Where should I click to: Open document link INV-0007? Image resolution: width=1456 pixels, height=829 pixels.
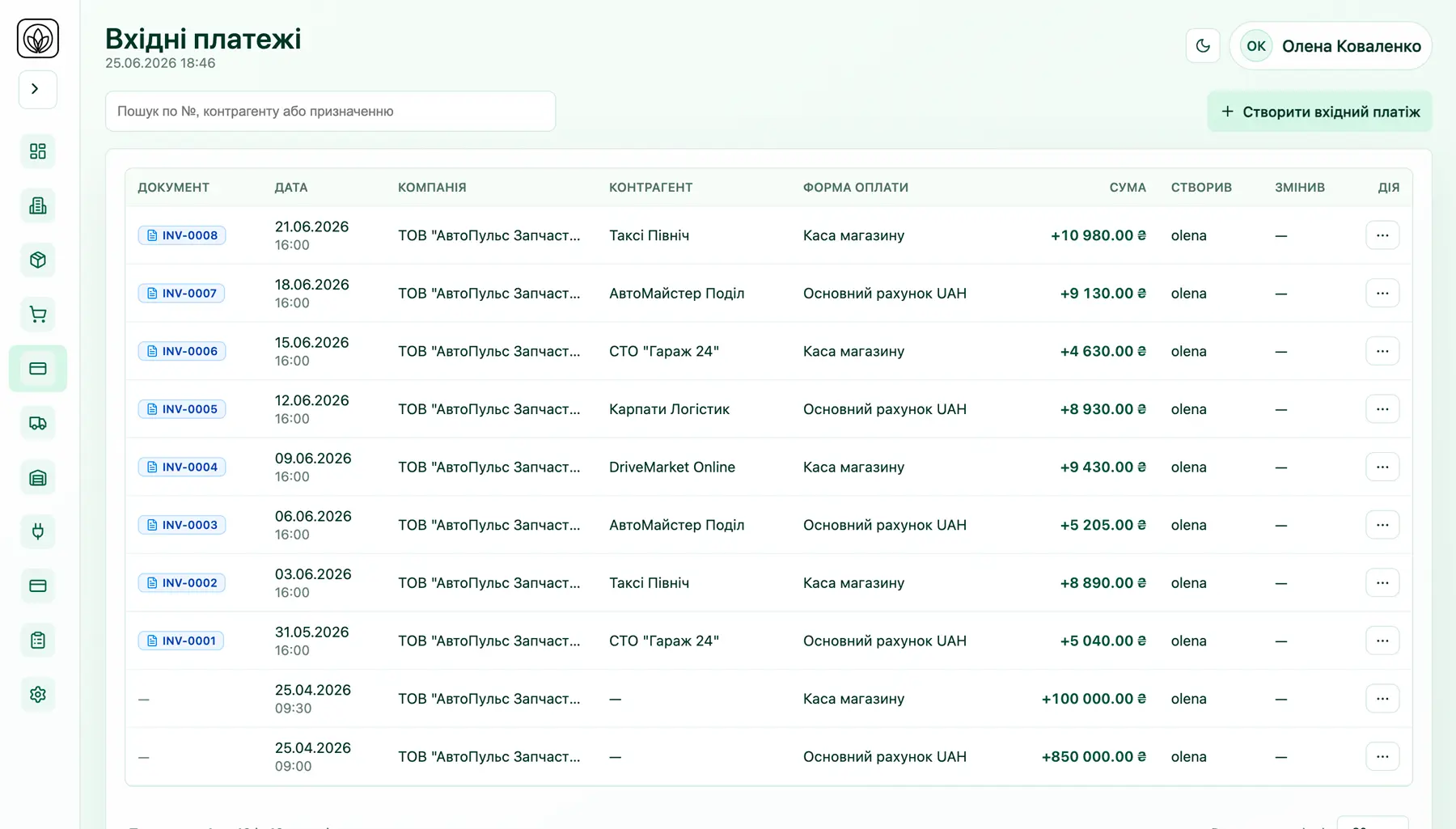pos(182,293)
